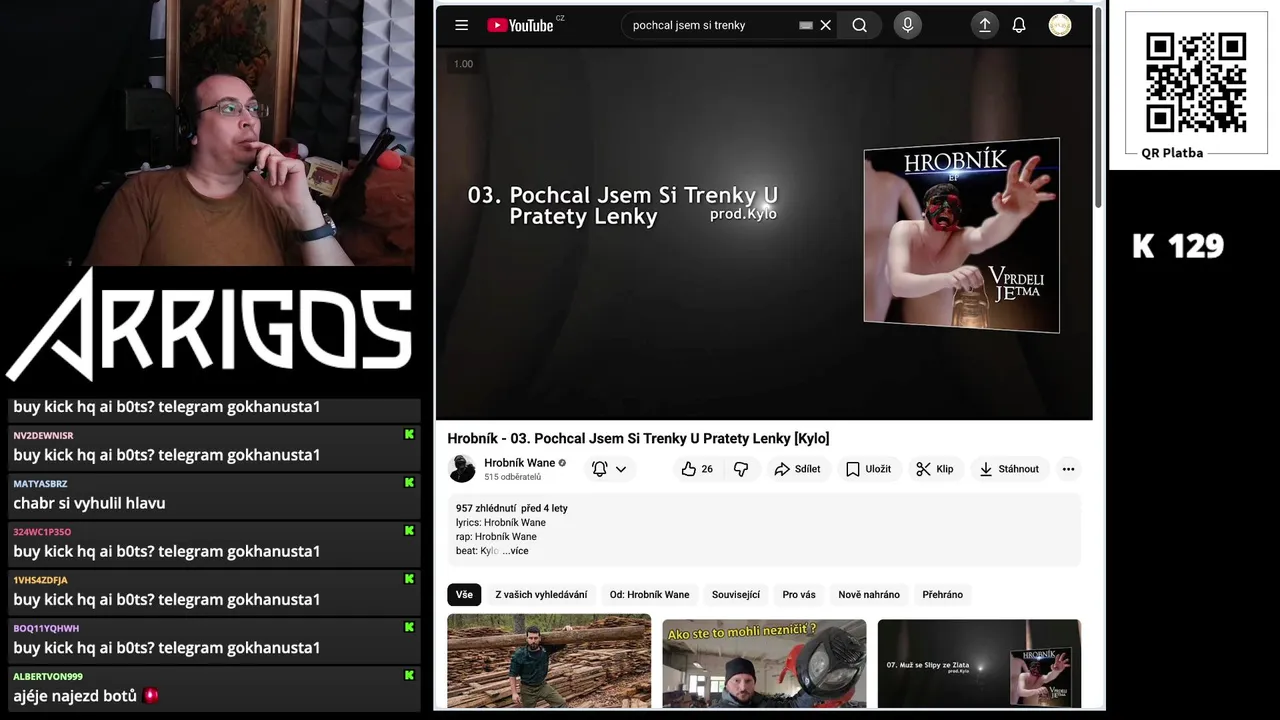
Task: Expand description with ...více
Action: (515, 551)
